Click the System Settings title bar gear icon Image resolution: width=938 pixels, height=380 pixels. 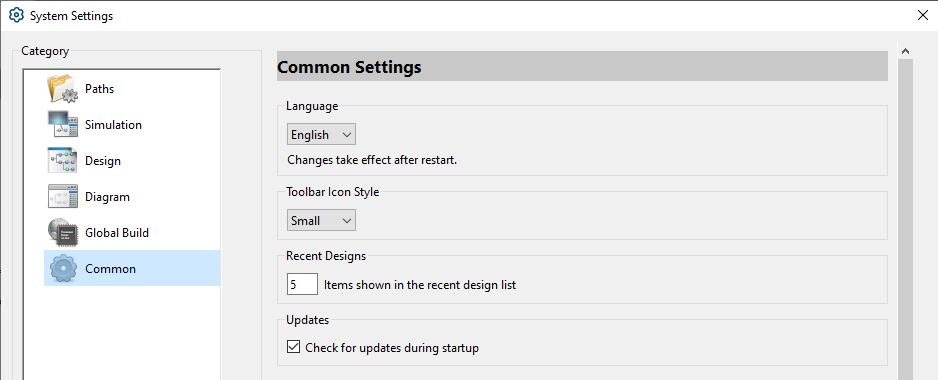pos(16,16)
